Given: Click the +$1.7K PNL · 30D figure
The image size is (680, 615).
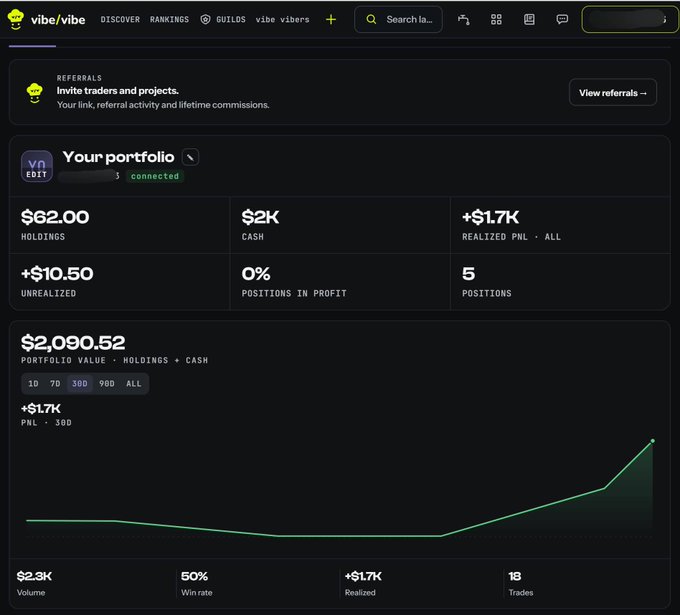Looking at the screenshot, I should pos(41,409).
